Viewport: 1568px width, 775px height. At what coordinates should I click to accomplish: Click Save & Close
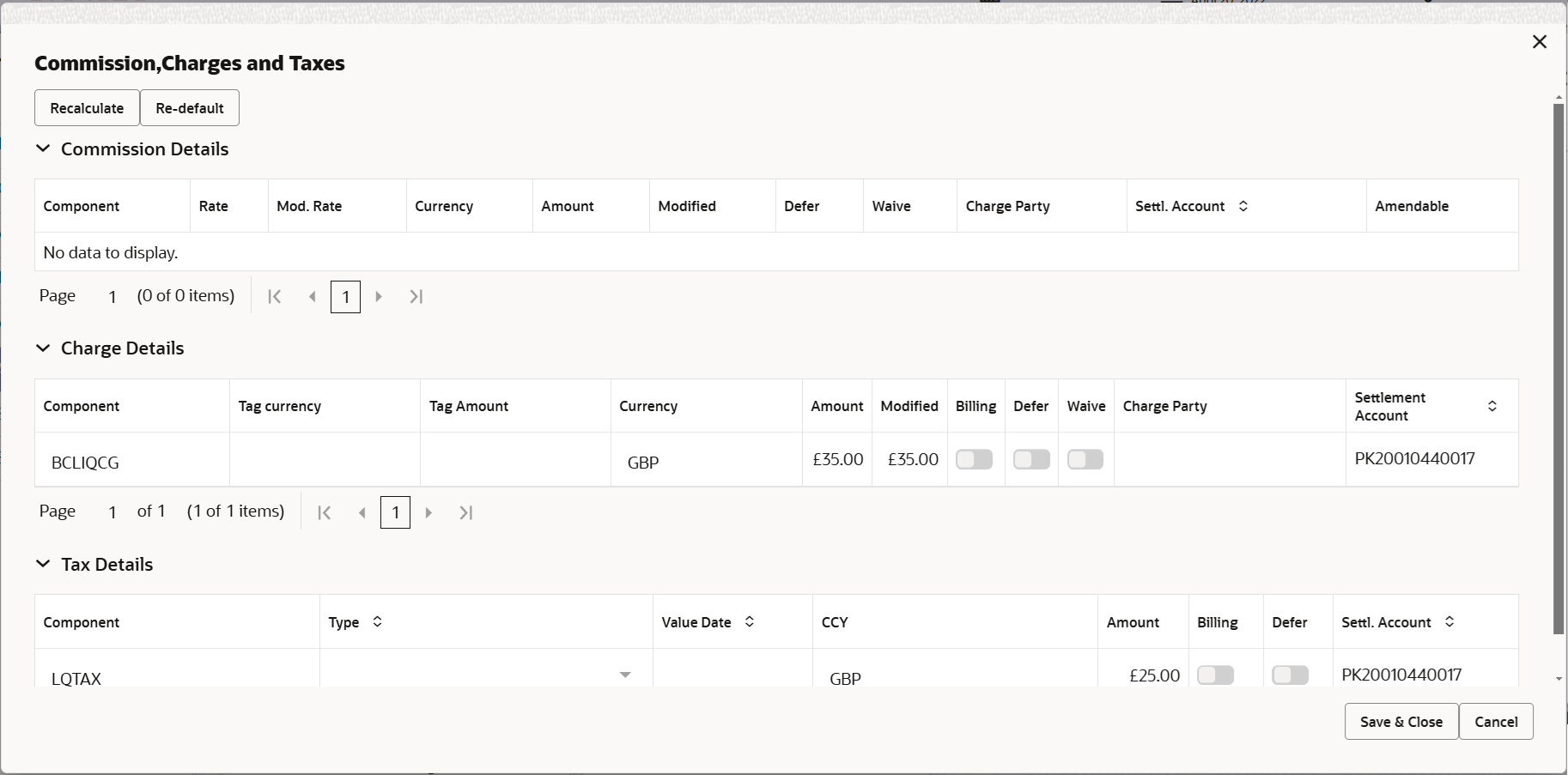pos(1400,721)
